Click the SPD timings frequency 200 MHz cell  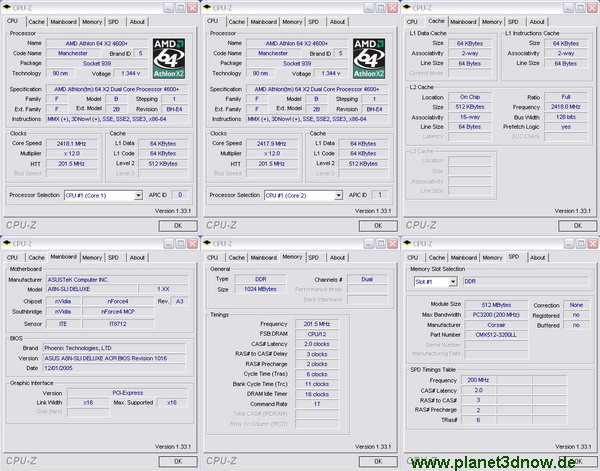478,380
